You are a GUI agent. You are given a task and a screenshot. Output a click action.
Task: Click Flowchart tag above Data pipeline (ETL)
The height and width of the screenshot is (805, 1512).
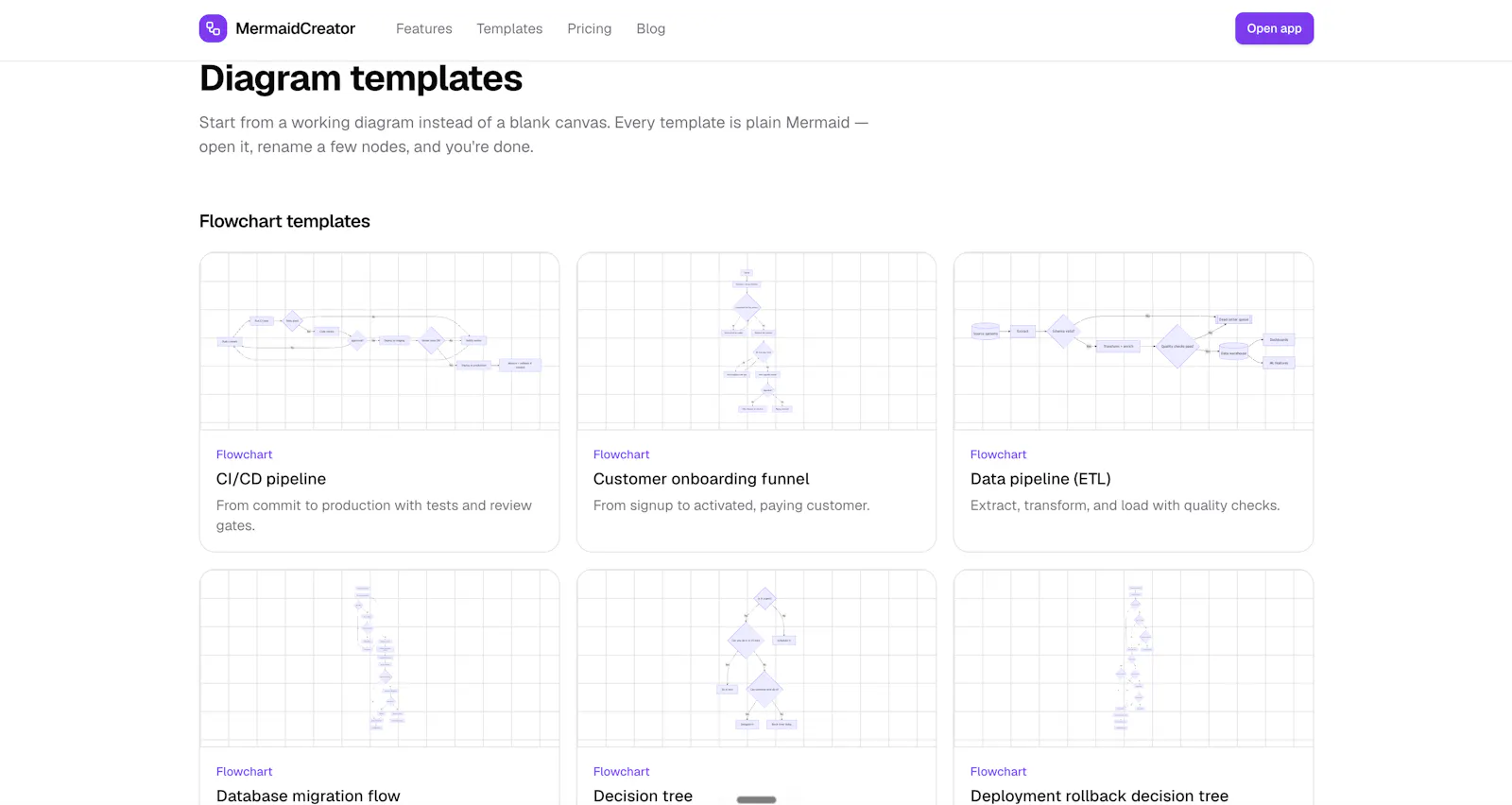click(x=998, y=454)
